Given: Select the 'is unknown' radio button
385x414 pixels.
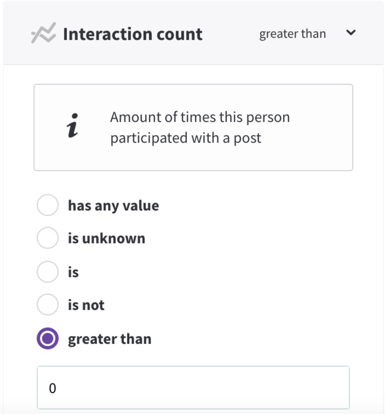Looking at the screenshot, I should coord(48,238).
